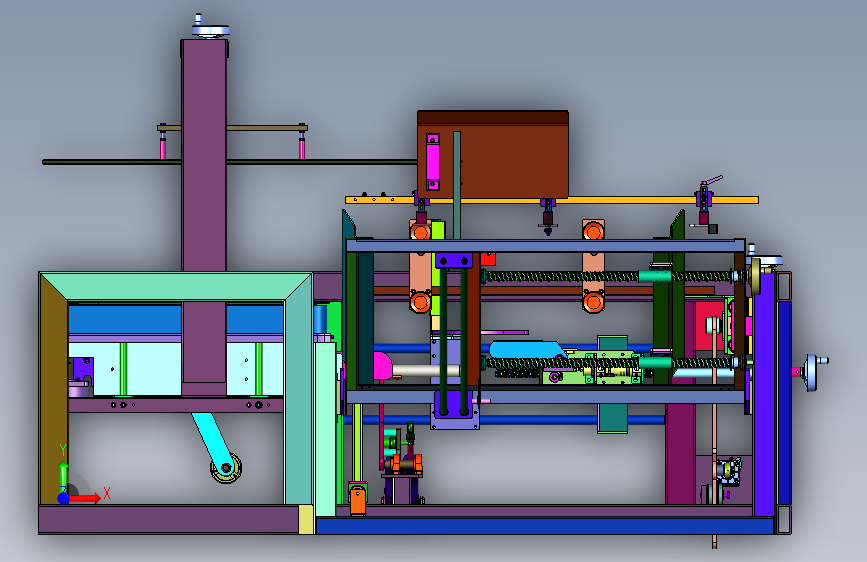Select the dark blue base beam
This screenshot has width=867, height=562.
pos(544,525)
